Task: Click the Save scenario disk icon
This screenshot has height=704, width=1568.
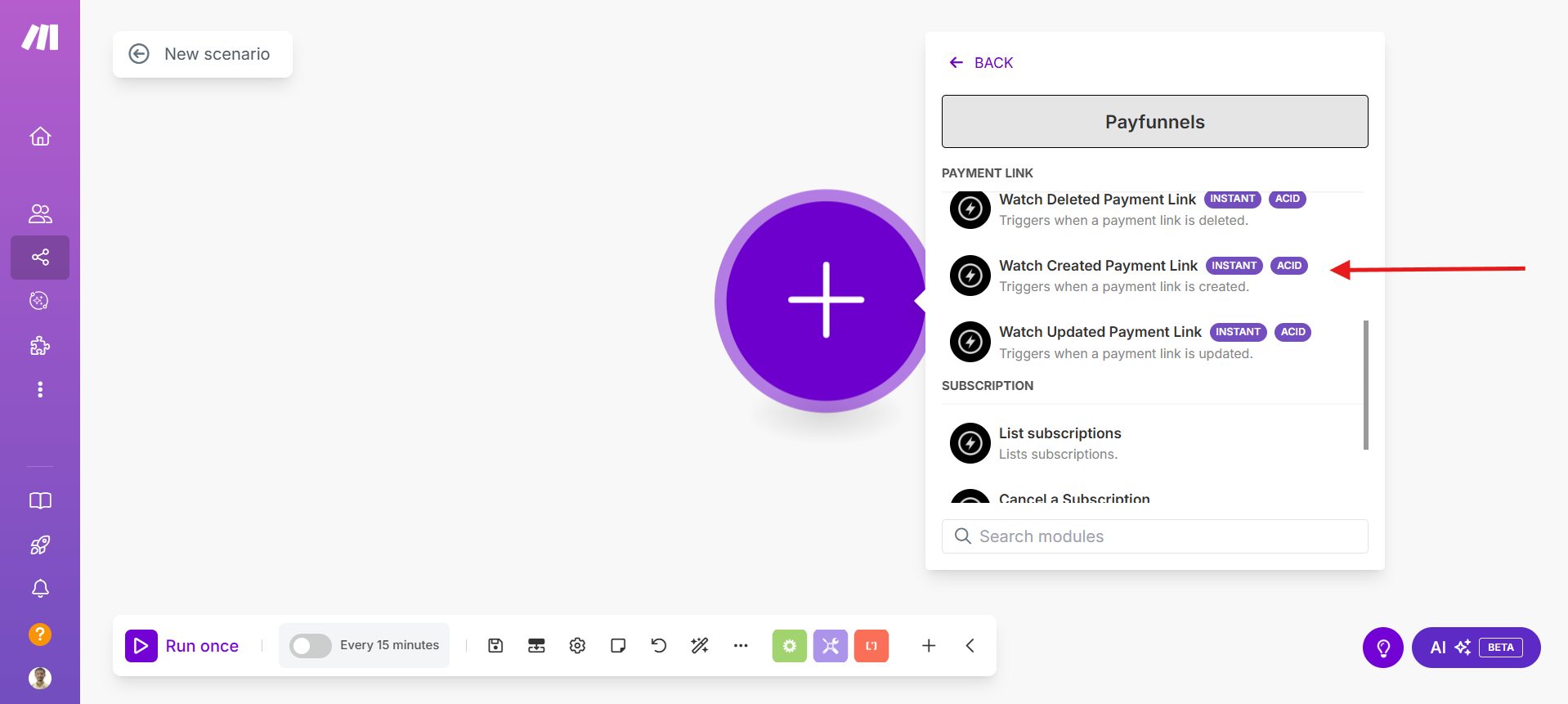Action: point(495,646)
